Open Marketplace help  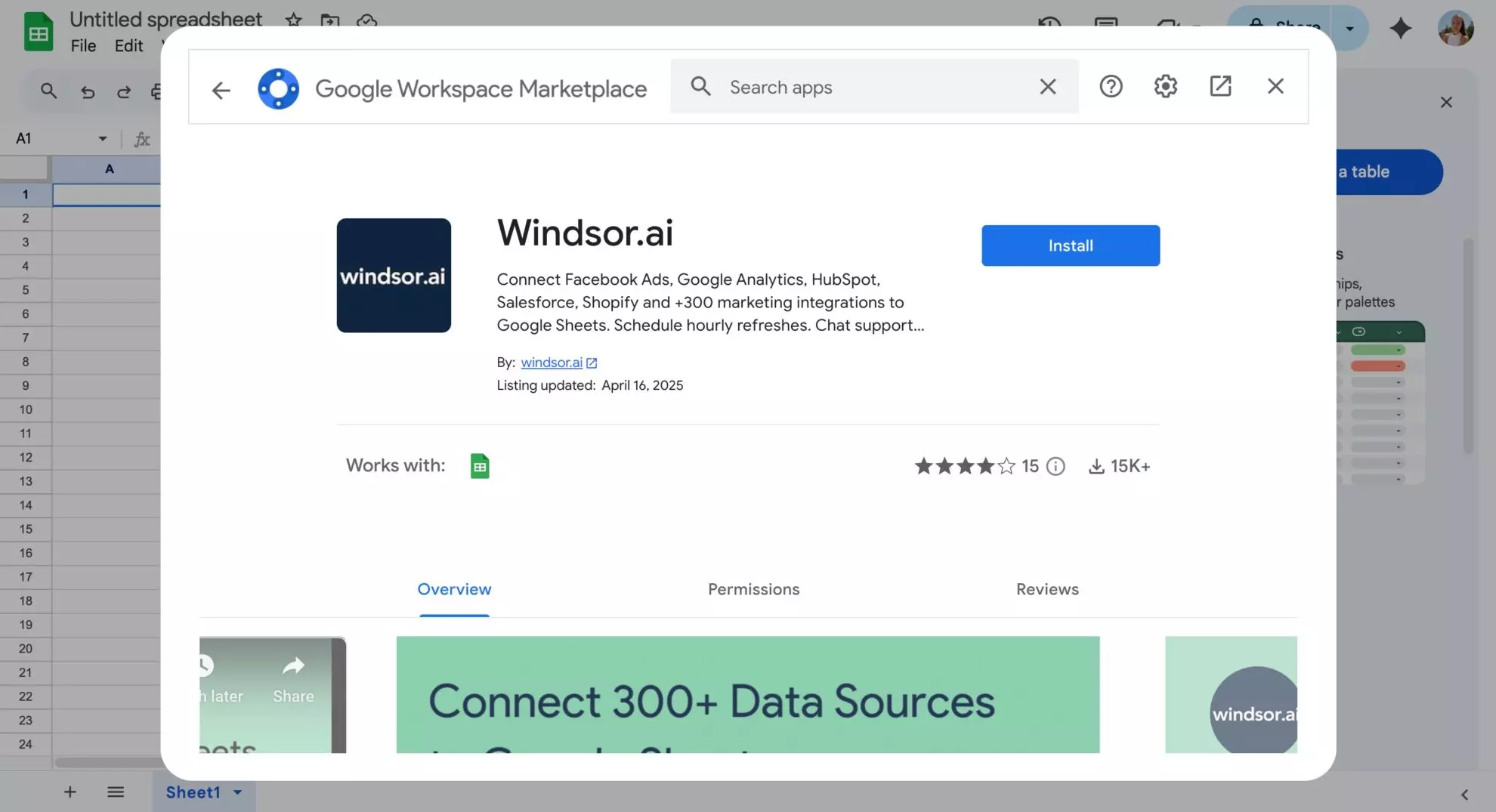1111,86
